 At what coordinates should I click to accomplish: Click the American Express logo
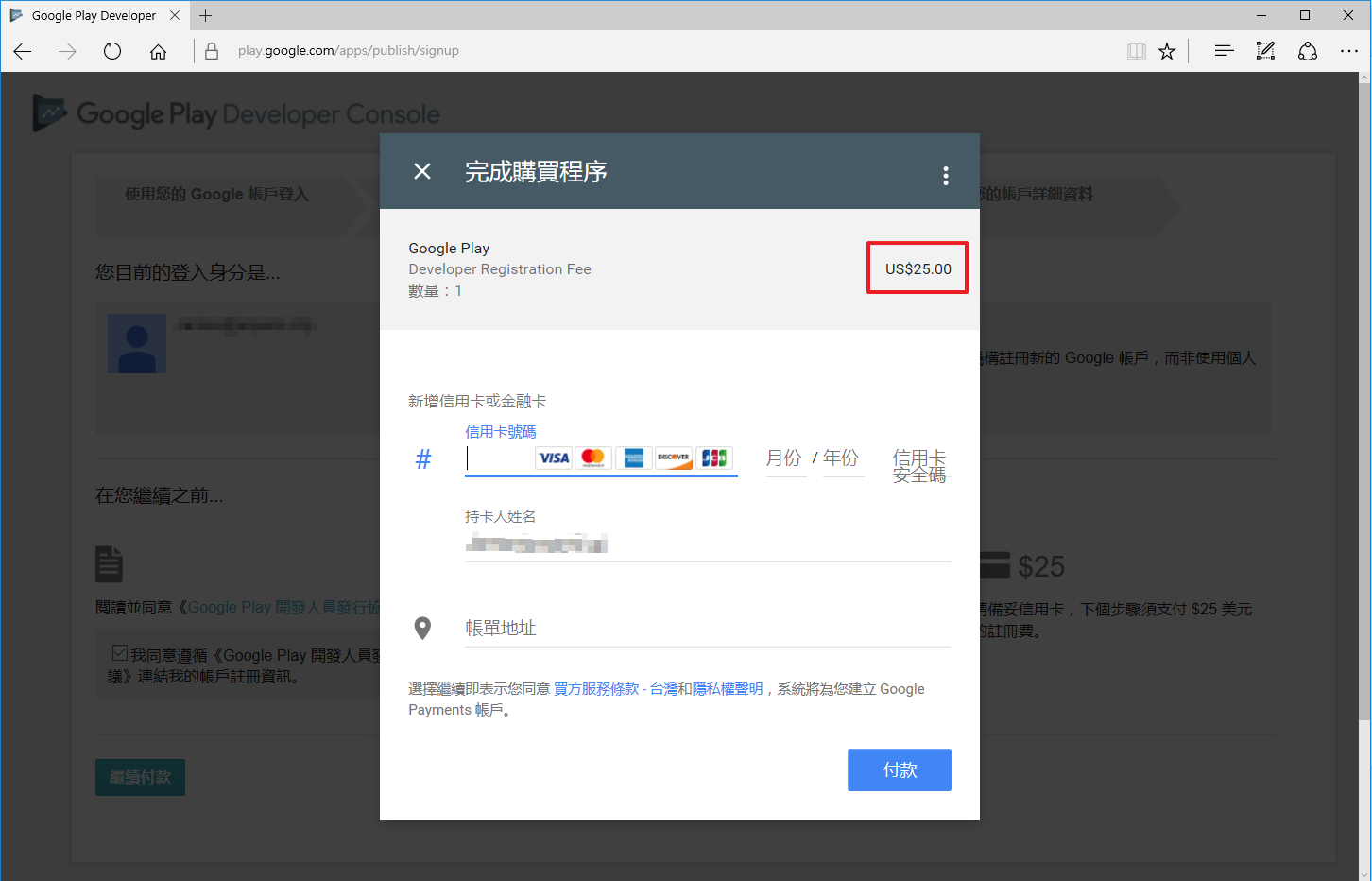pos(633,458)
